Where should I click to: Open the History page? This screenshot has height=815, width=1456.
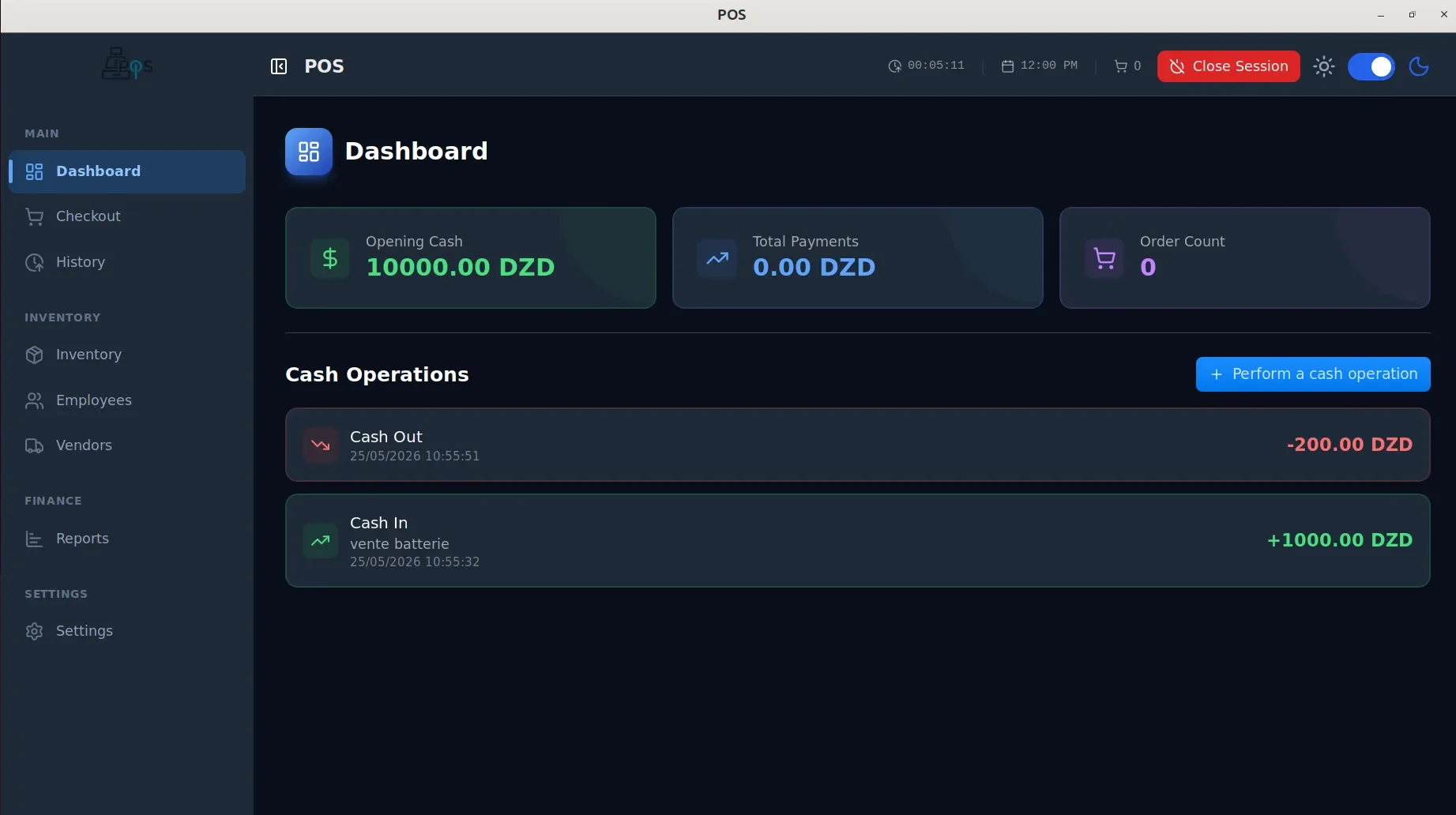pyautogui.click(x=127, y=262)
